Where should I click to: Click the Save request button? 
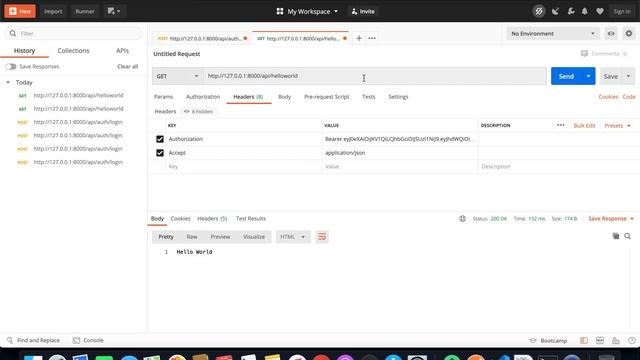coord(611,76)
